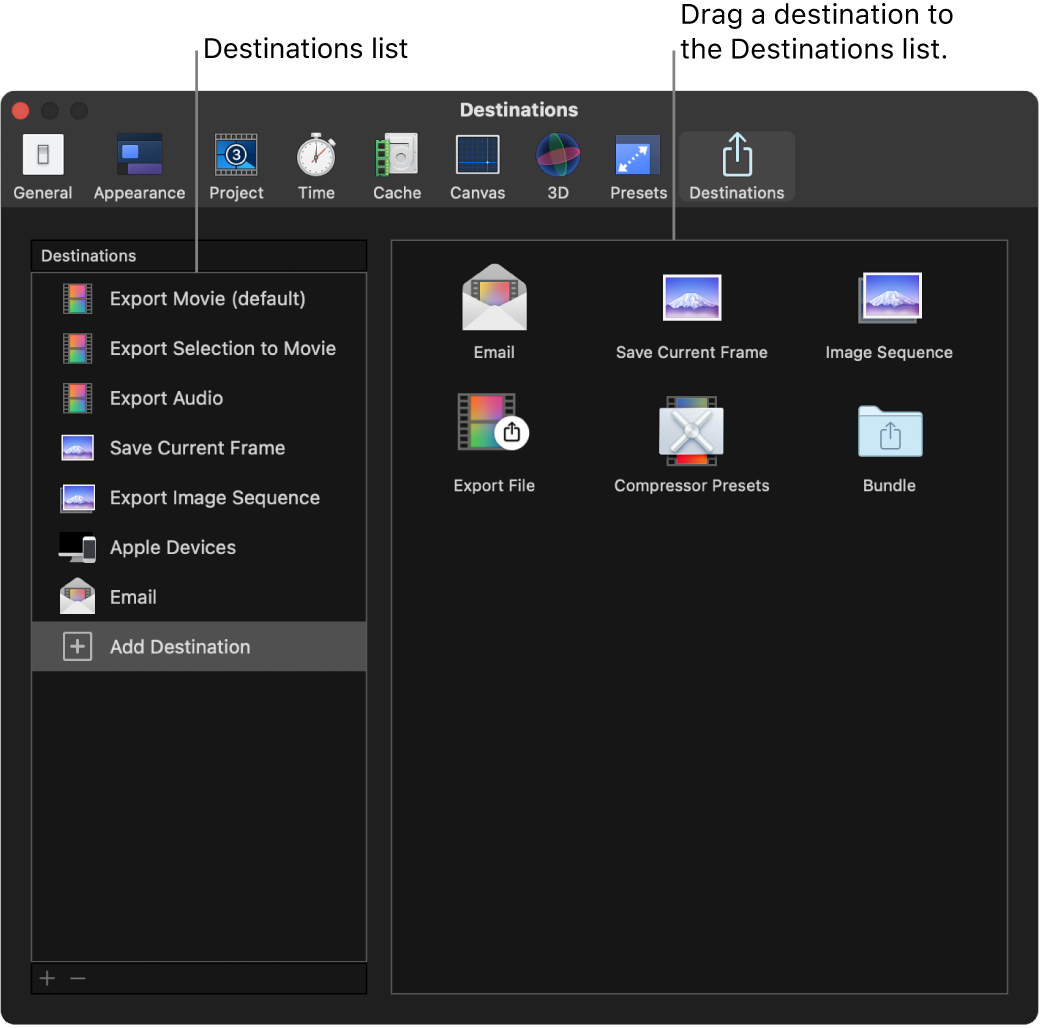1040x1028 pixels.
Task: Click the Compressor Presets destination icon
Action: point(691,431)
